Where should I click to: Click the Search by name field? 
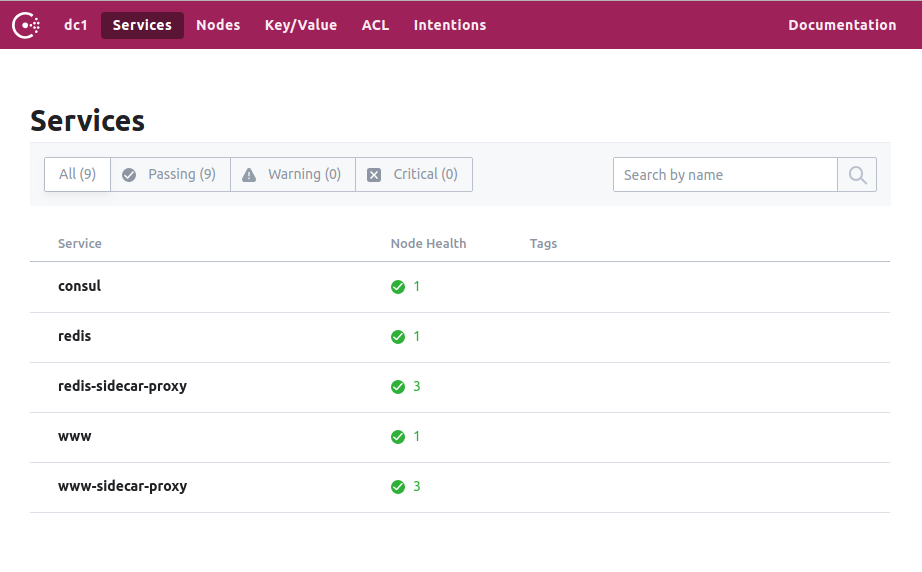725,175
